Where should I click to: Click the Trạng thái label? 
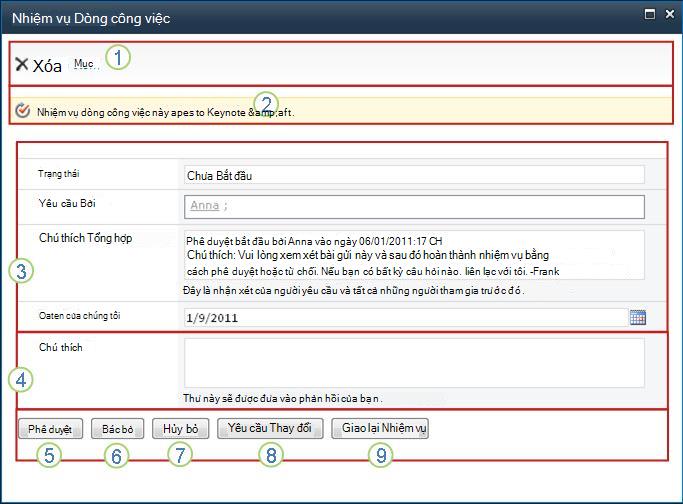point(58,174)
